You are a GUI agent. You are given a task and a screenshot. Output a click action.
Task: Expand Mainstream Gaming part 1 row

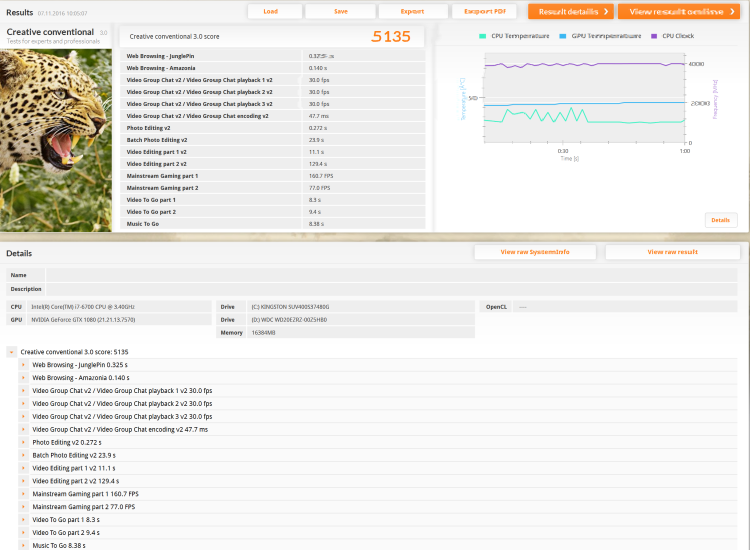tap(23, 494)
